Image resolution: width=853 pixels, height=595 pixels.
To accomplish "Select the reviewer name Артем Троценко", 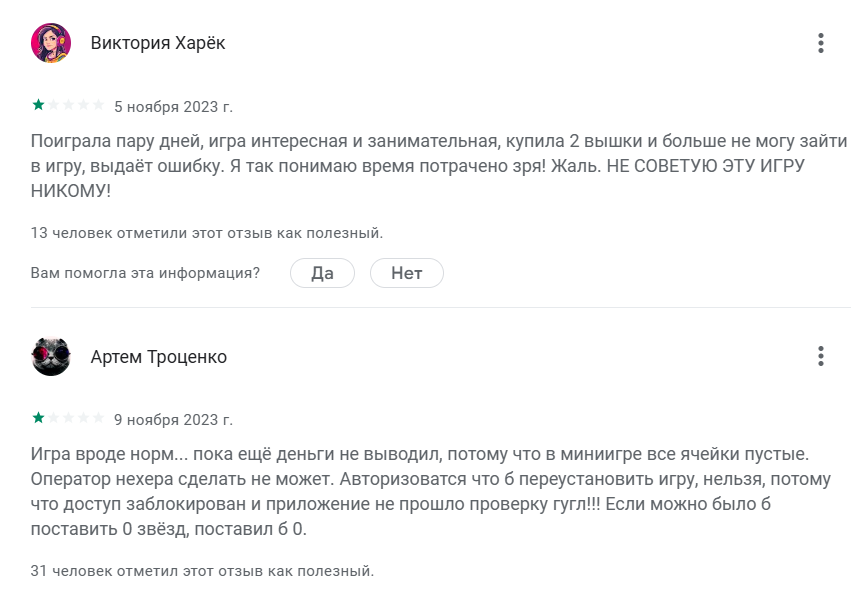I will coord(159,357).
